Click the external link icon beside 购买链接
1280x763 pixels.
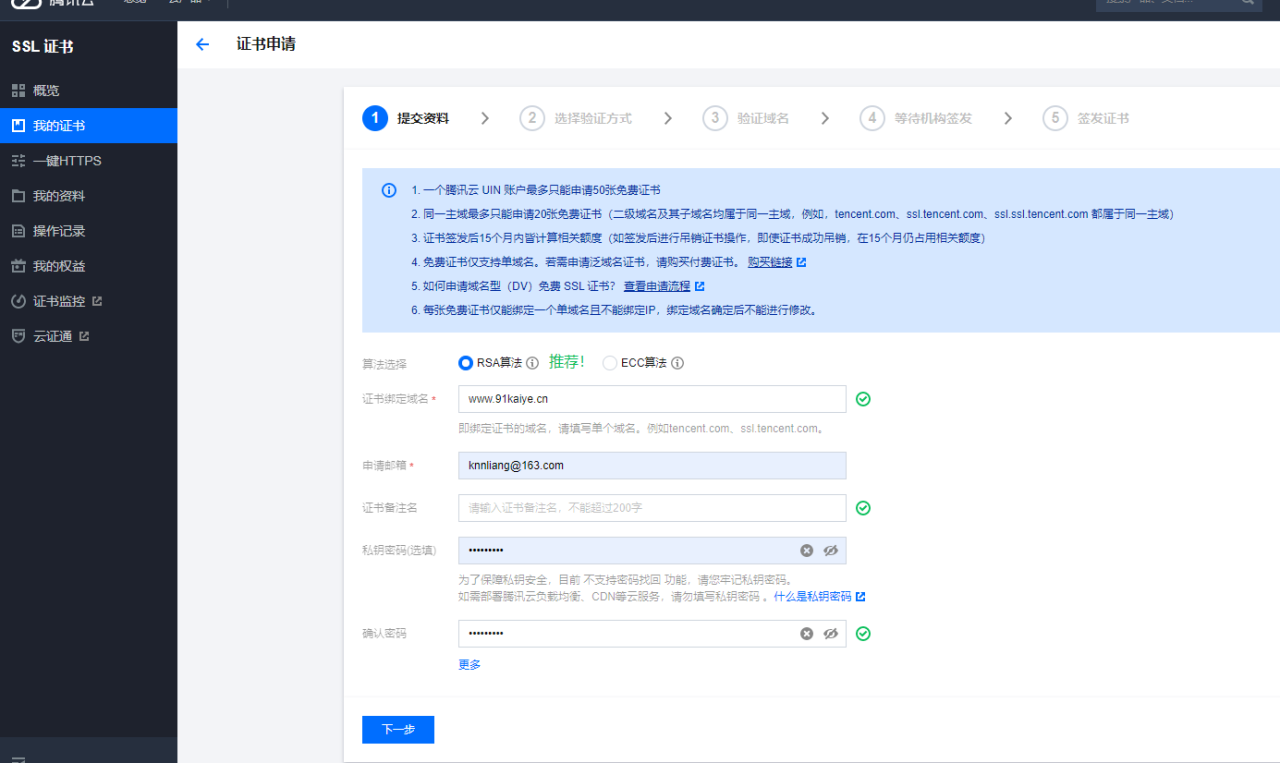pos(801,263)
